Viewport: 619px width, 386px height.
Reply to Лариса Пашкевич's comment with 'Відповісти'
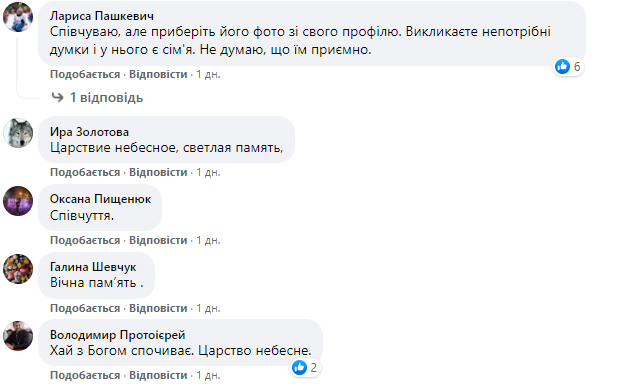pyautogui.click(x=158, y=74)
